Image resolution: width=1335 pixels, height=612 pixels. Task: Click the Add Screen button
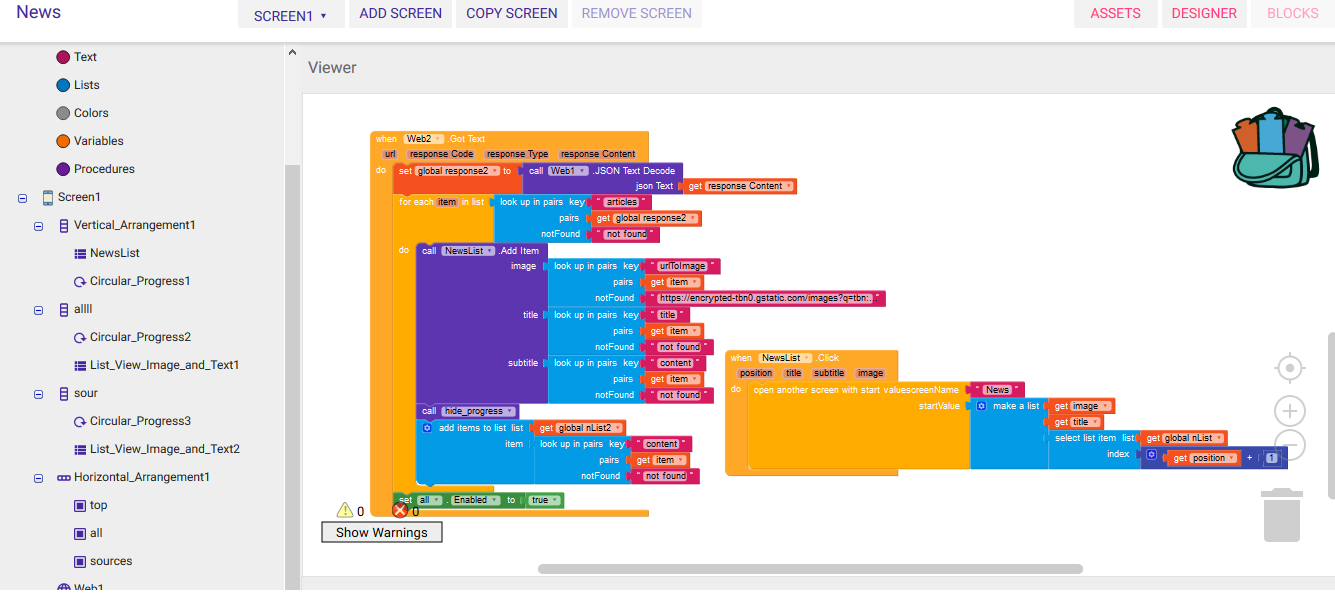coord(400,14)
